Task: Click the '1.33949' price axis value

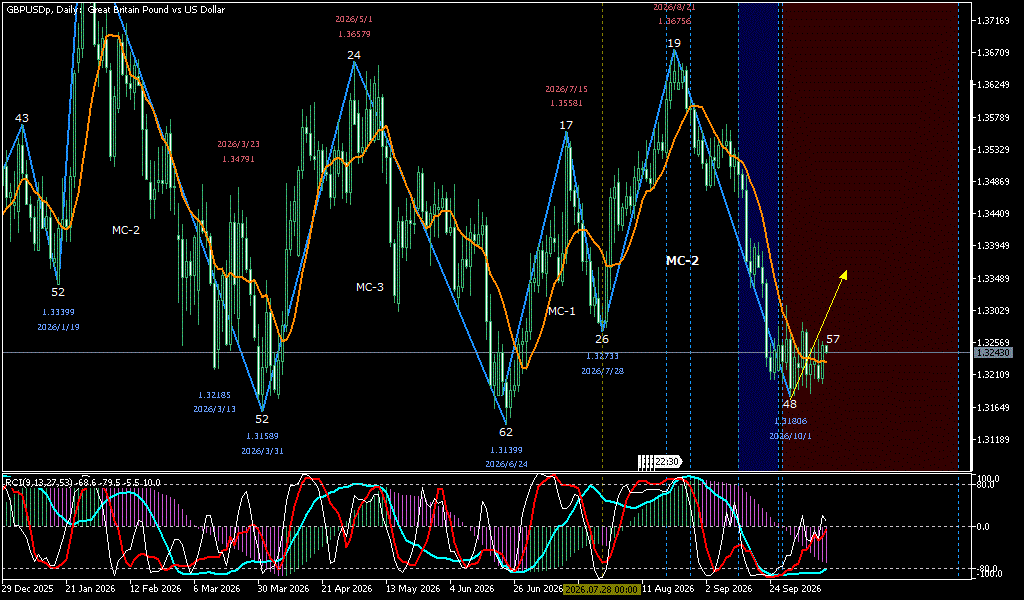Action: [x=993, y=246]
